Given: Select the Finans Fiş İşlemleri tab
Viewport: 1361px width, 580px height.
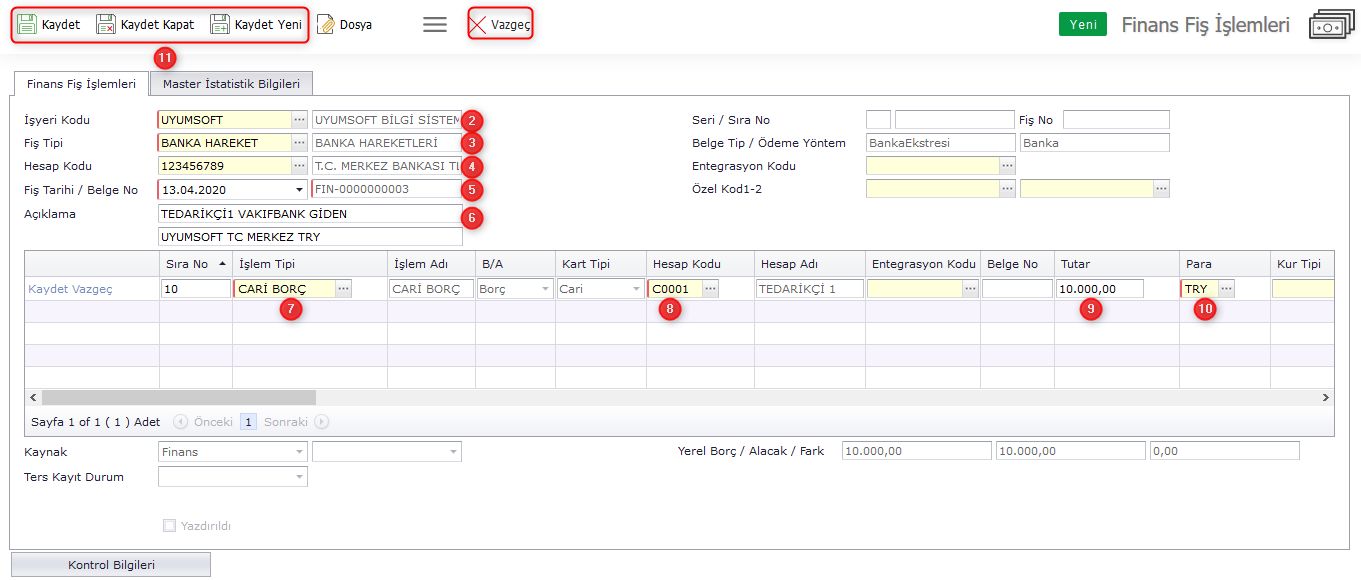Looking at the screenshot, I should tap(80, 84).
